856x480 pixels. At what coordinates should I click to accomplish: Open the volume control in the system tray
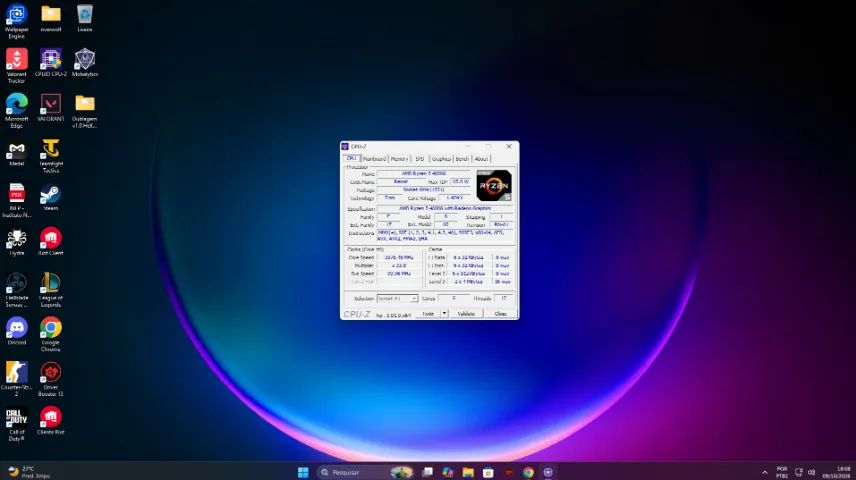tap(811, 472)
